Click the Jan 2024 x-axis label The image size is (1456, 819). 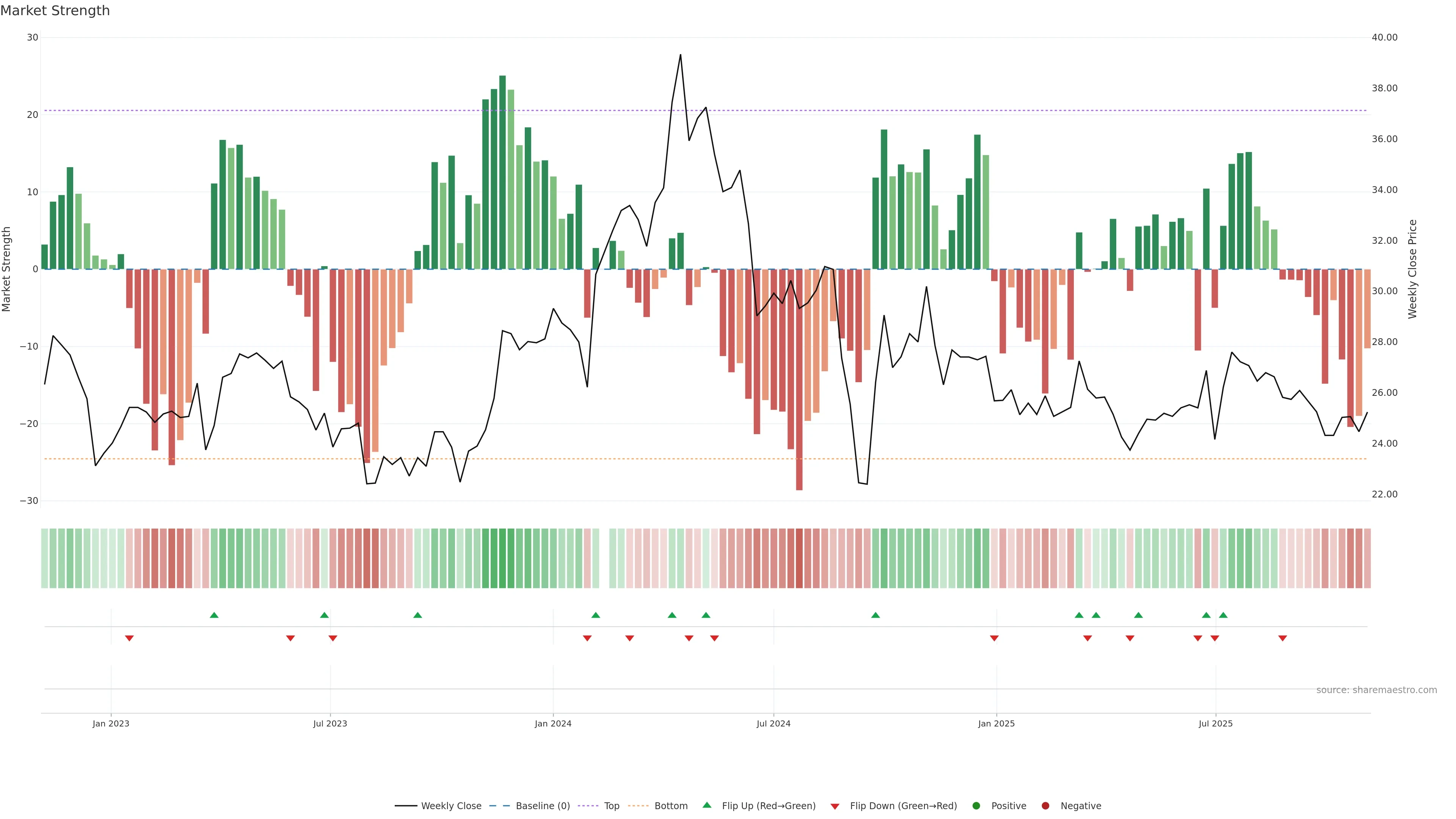click(x=553, y=723)
